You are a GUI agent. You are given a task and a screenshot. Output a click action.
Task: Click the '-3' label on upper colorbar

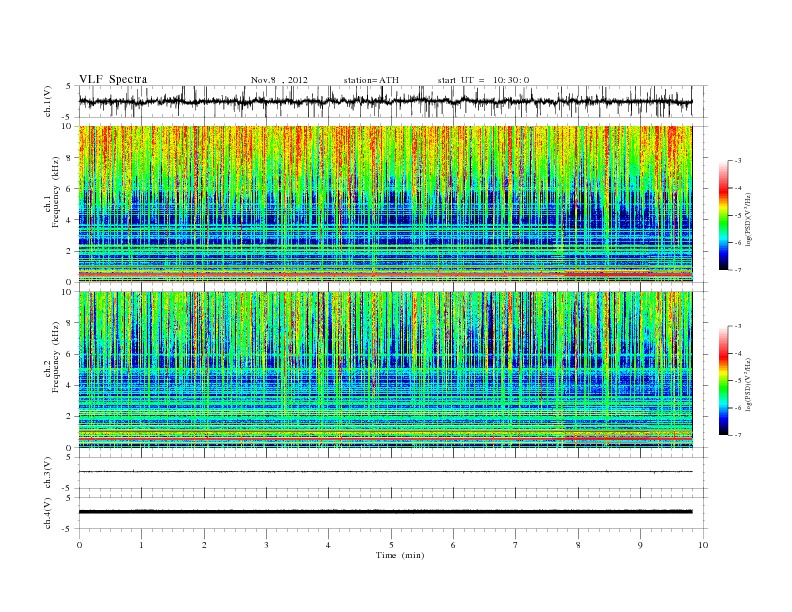738,161
